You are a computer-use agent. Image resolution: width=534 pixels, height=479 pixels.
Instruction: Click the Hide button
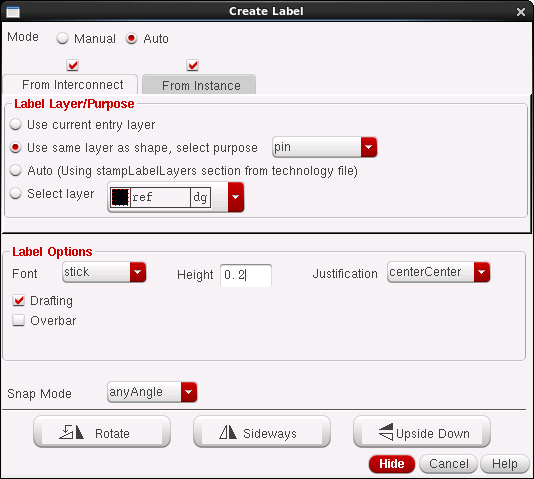coord(392,464)
